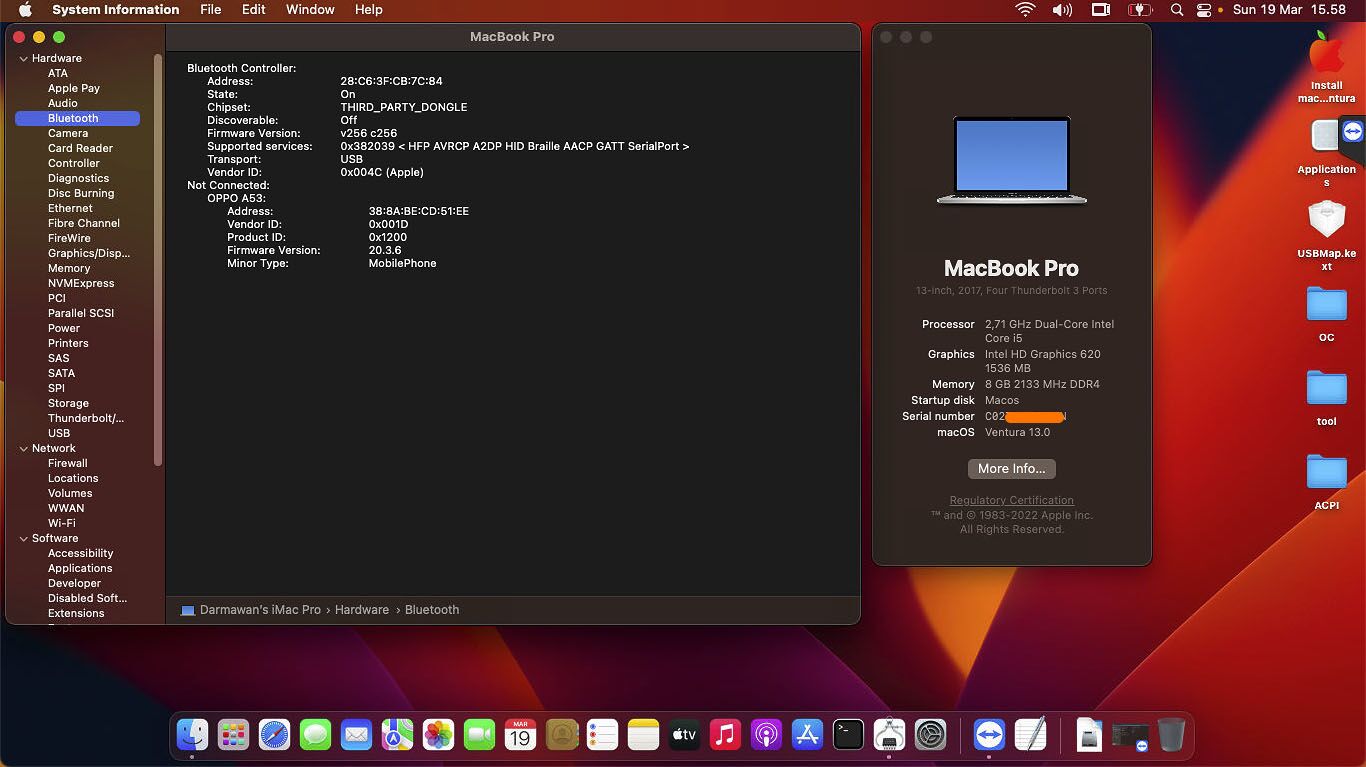1366x767 pixels.
Task: Click the sidebar vertical scrollbar
Action: [157, 260]
